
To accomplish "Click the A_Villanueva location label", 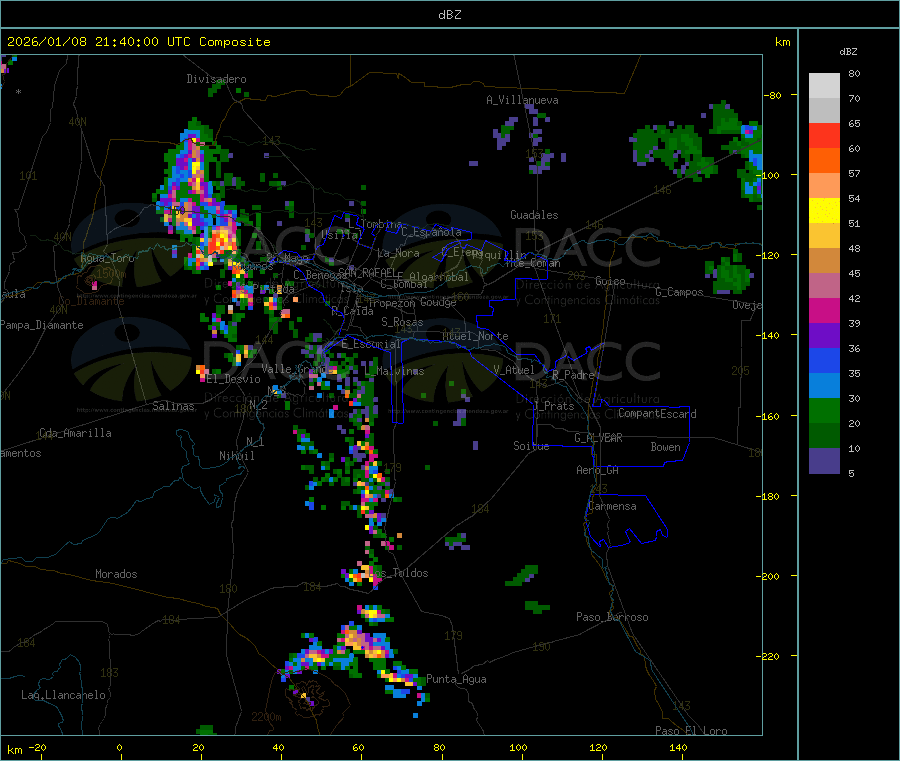I will pos(522,100).
